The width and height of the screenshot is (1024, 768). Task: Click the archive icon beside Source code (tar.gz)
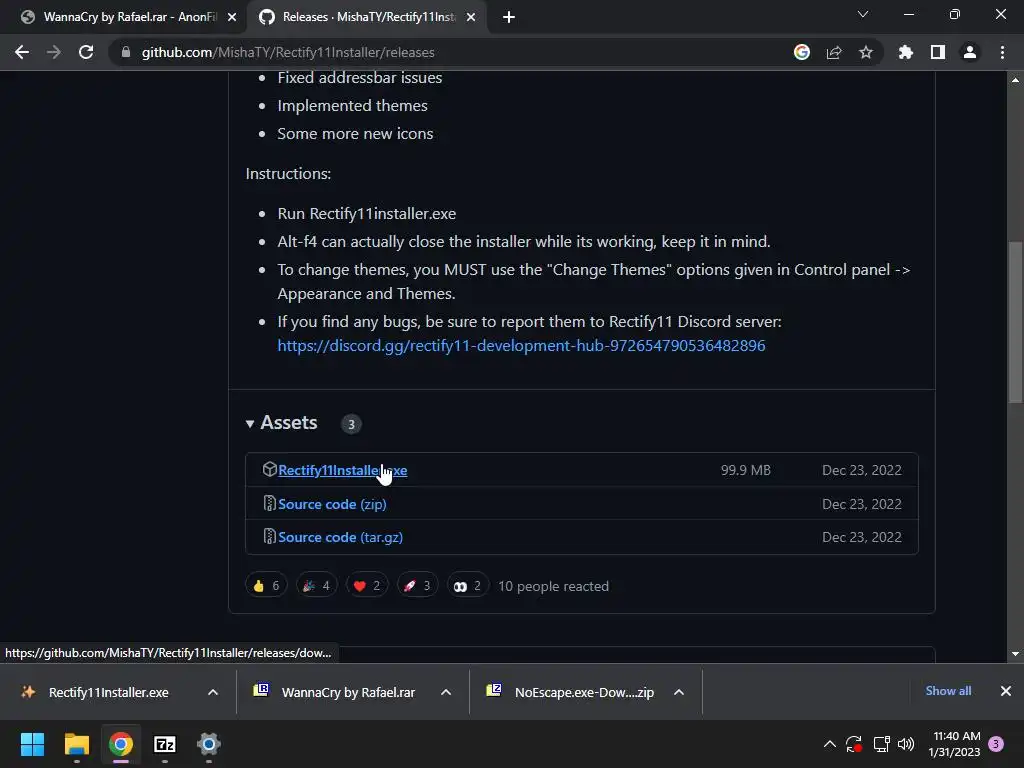(269, 536)
